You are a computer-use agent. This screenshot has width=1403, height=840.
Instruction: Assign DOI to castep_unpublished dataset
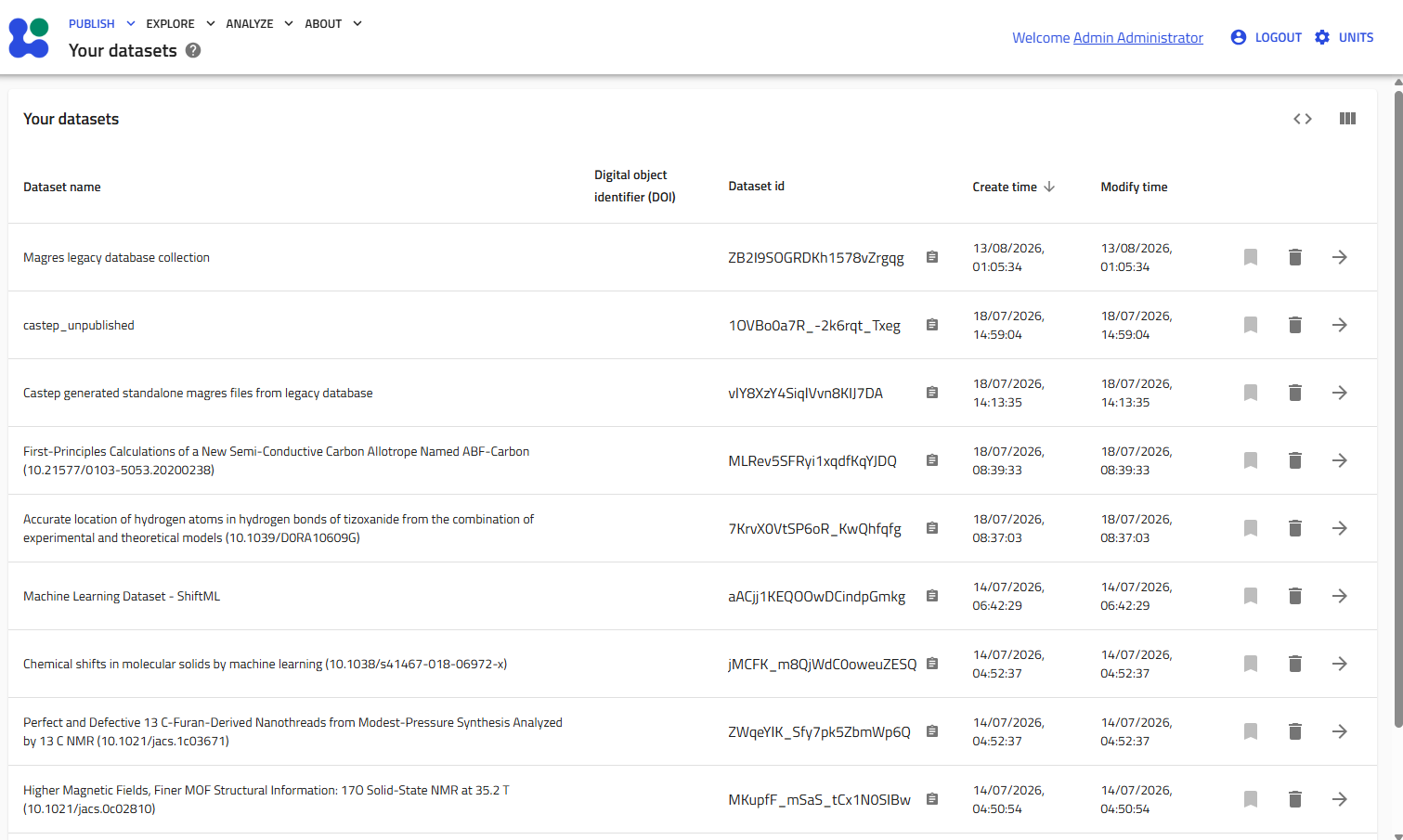click(1251, 325)
